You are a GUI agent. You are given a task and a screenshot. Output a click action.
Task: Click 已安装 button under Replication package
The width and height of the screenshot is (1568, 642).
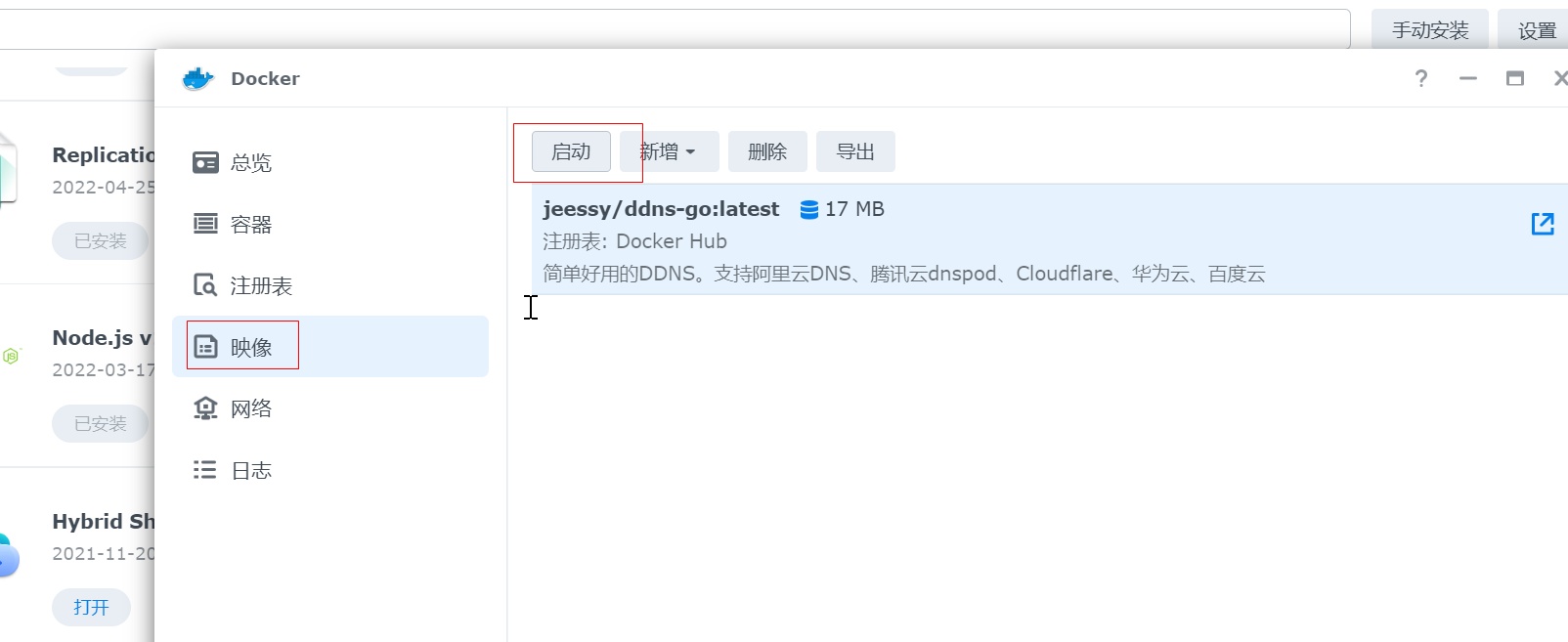pos(100,240)
